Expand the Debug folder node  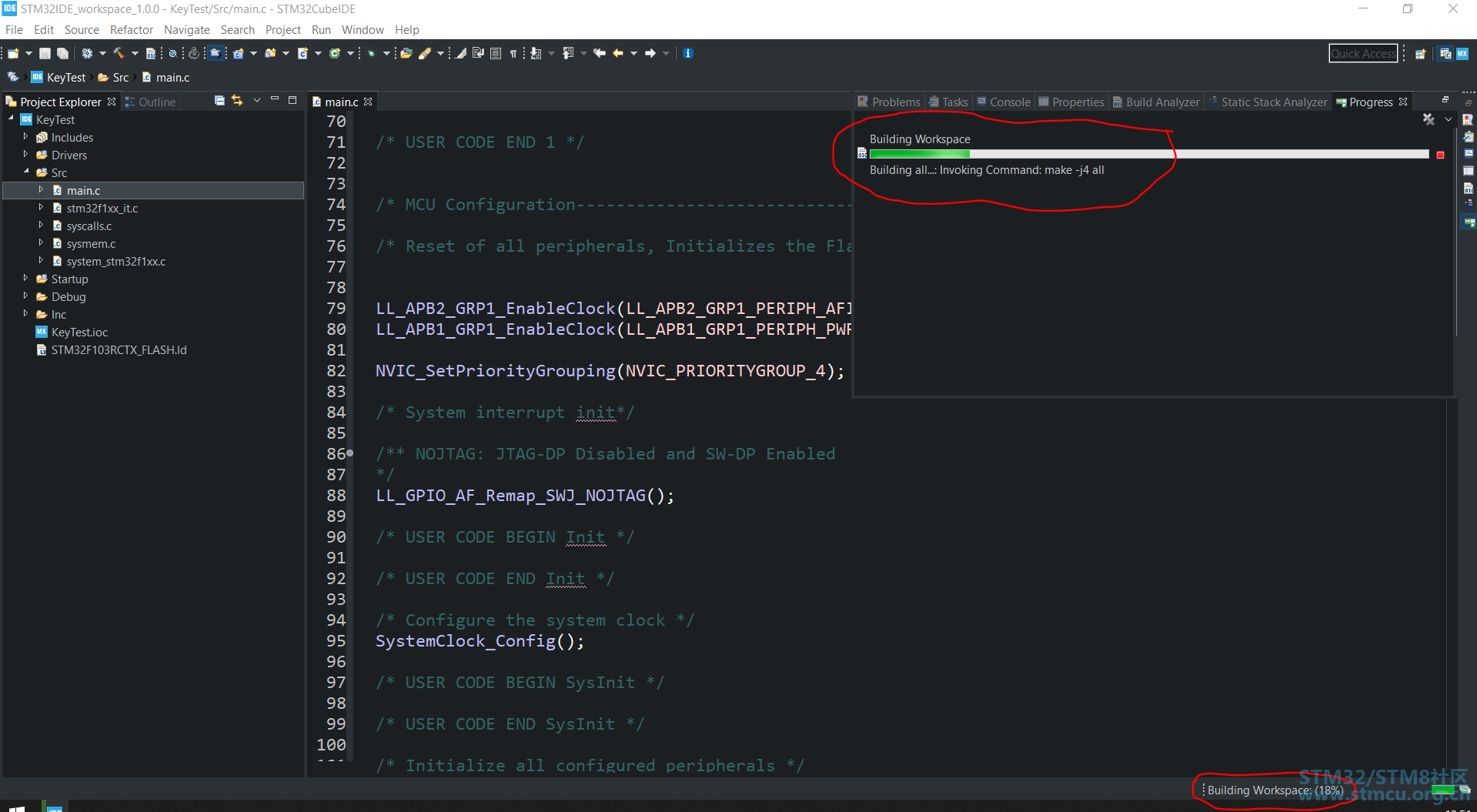[25, 296]
